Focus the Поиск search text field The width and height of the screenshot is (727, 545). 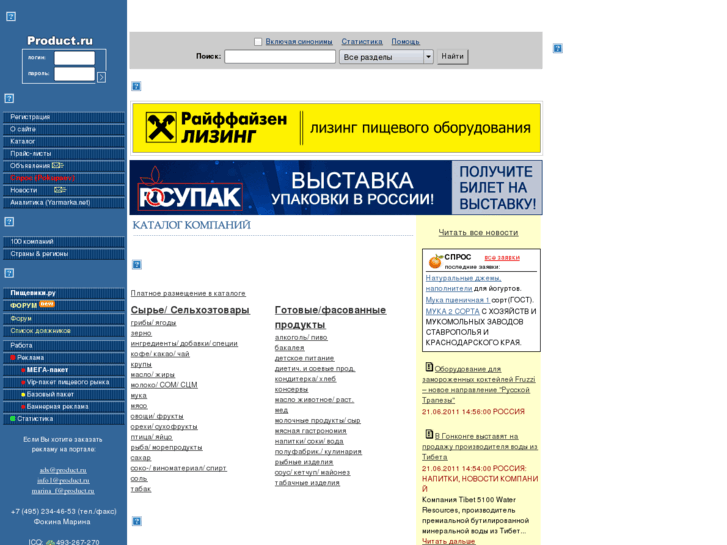(x=280, y=57)
